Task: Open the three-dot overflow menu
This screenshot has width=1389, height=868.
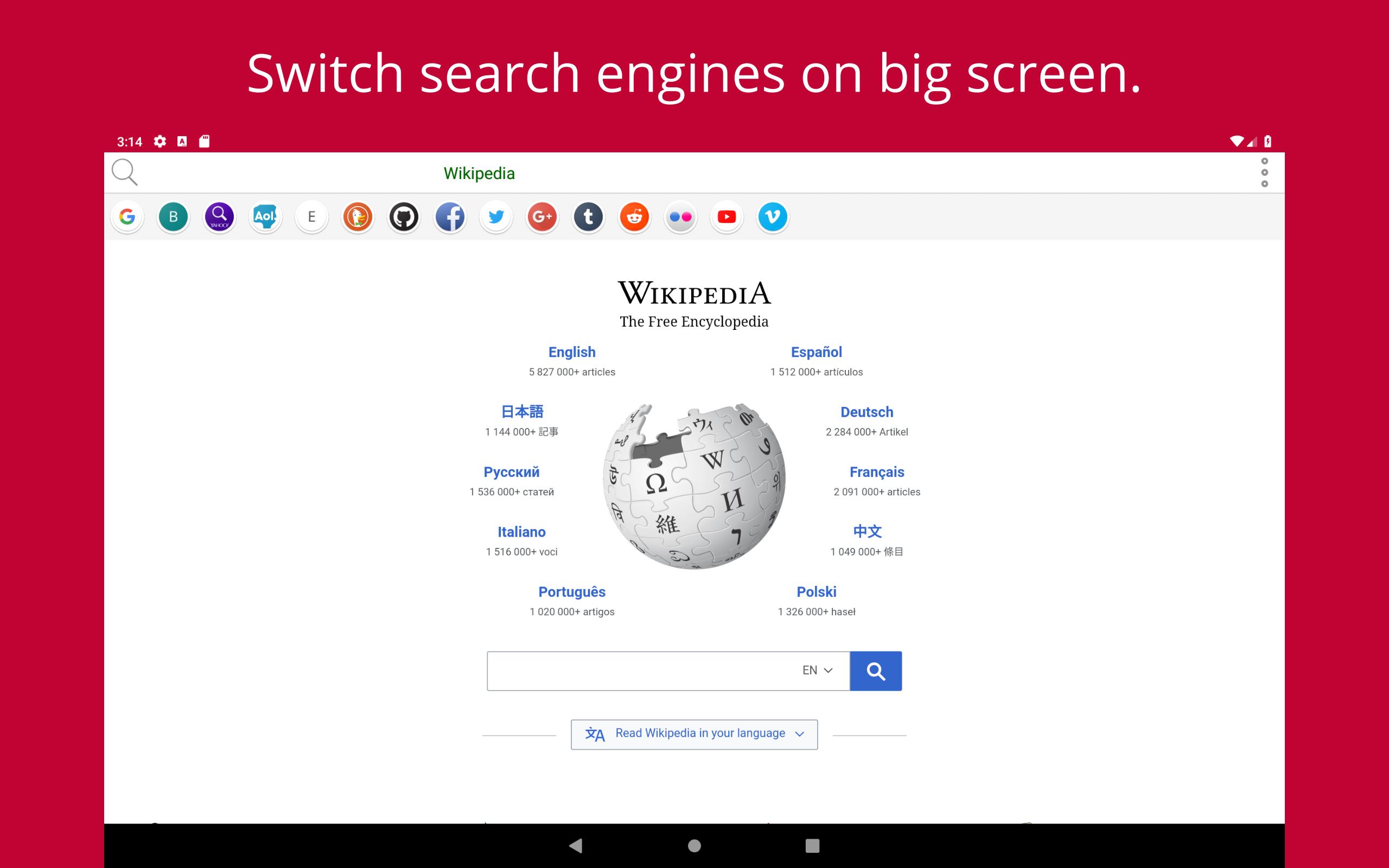Action: pyautogui.click(x=1264, y=172)
